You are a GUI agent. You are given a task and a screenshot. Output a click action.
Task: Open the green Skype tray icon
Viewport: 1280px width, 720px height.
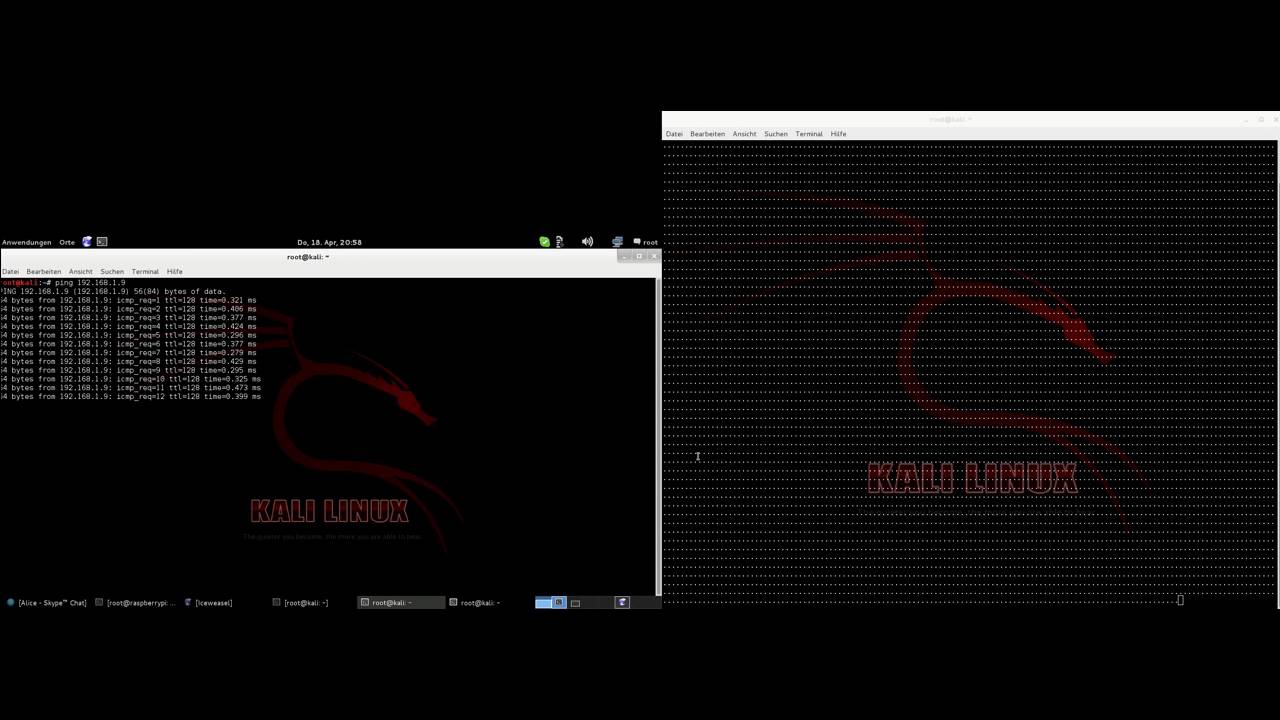544,242
